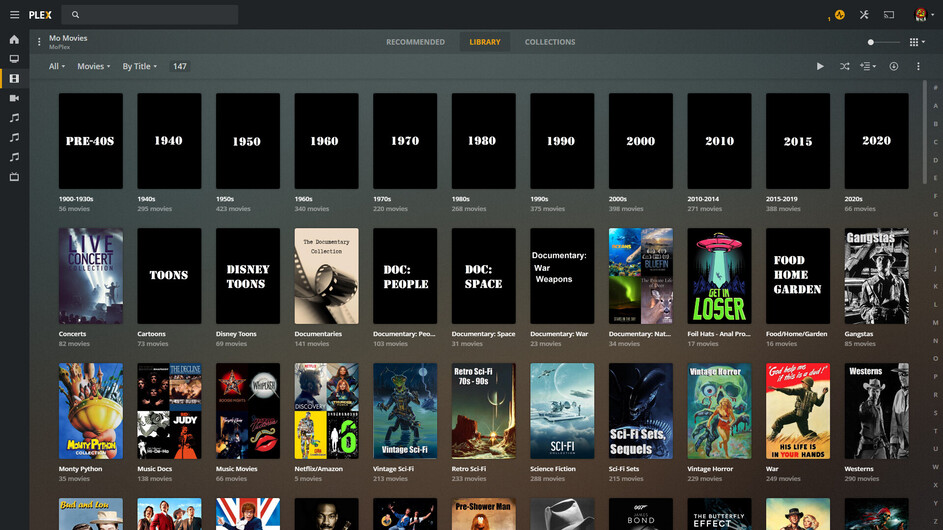Viewport: 943px width, 530px height.
Task: Open the Food Home Garden poster
Action: [x=797, y=276]
